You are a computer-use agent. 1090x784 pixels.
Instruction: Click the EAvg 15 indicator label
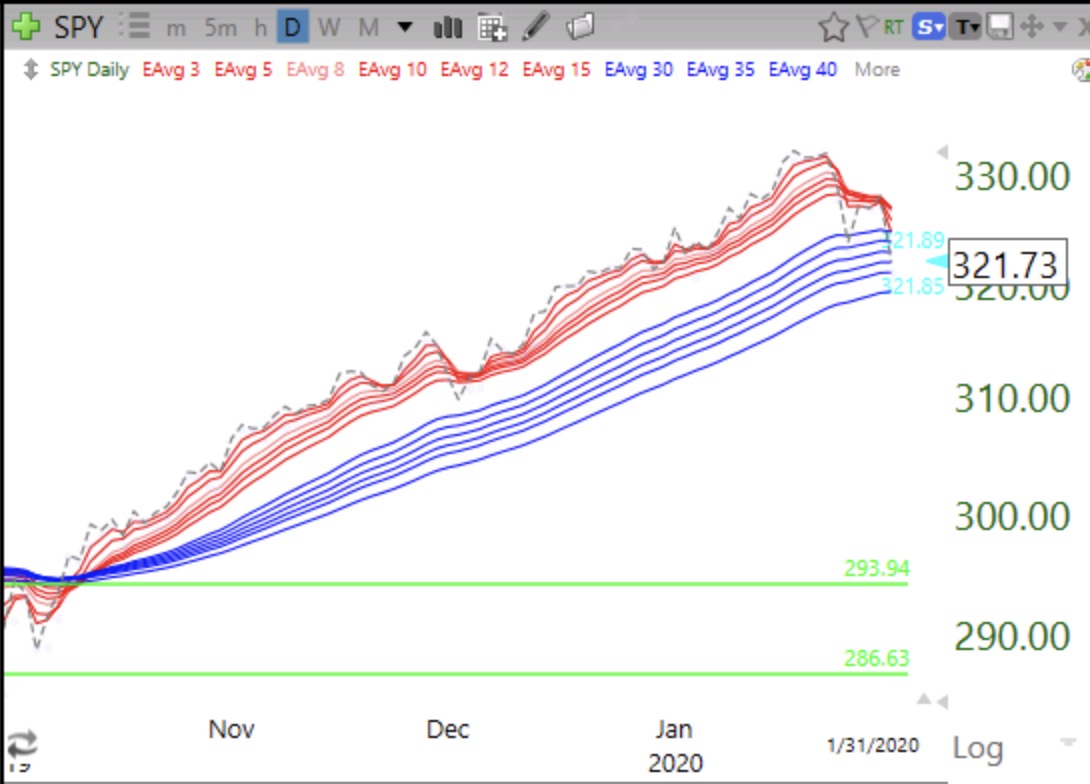[556, 70]
